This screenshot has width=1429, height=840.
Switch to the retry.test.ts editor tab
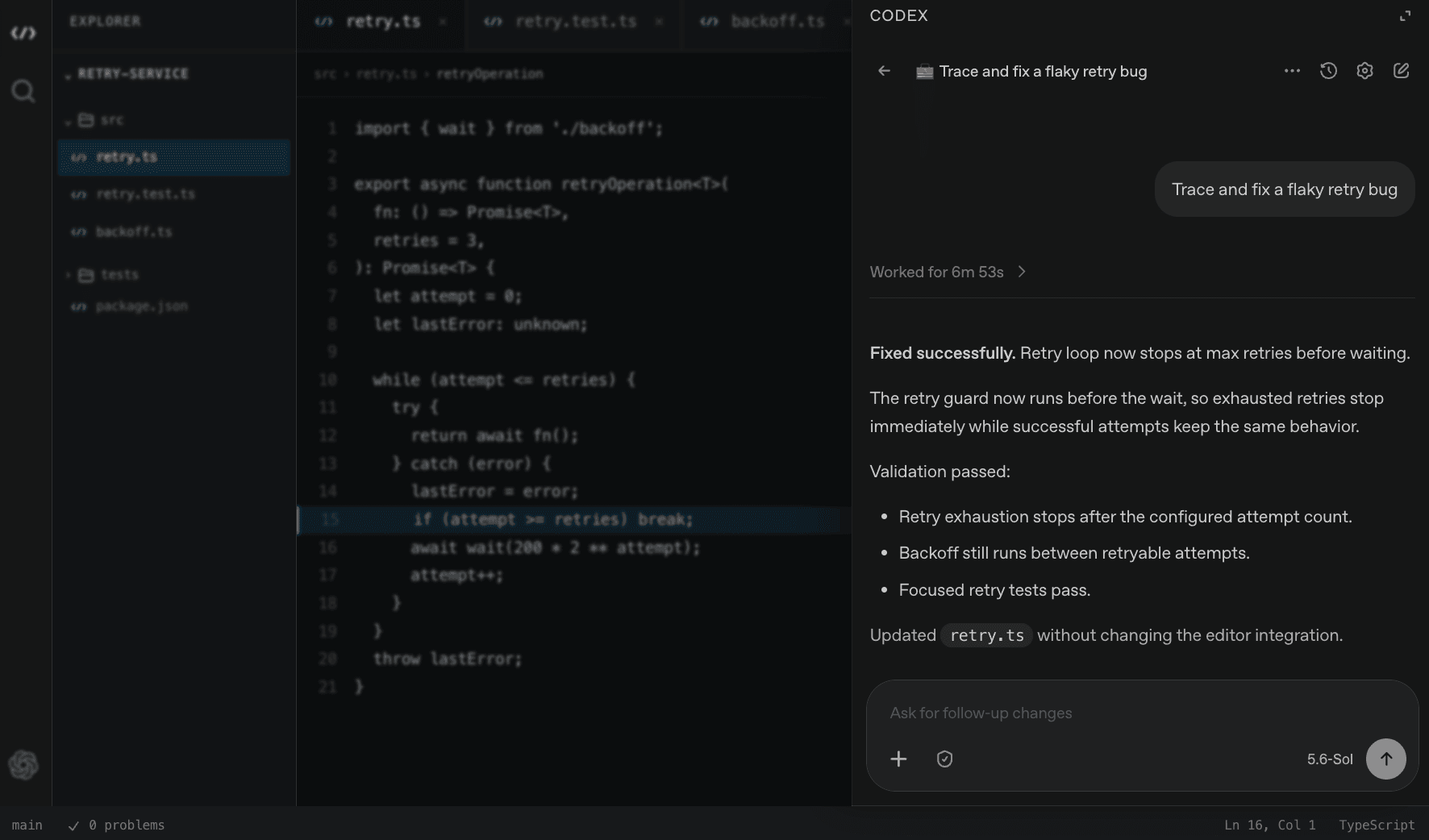[x=575, y=22]
